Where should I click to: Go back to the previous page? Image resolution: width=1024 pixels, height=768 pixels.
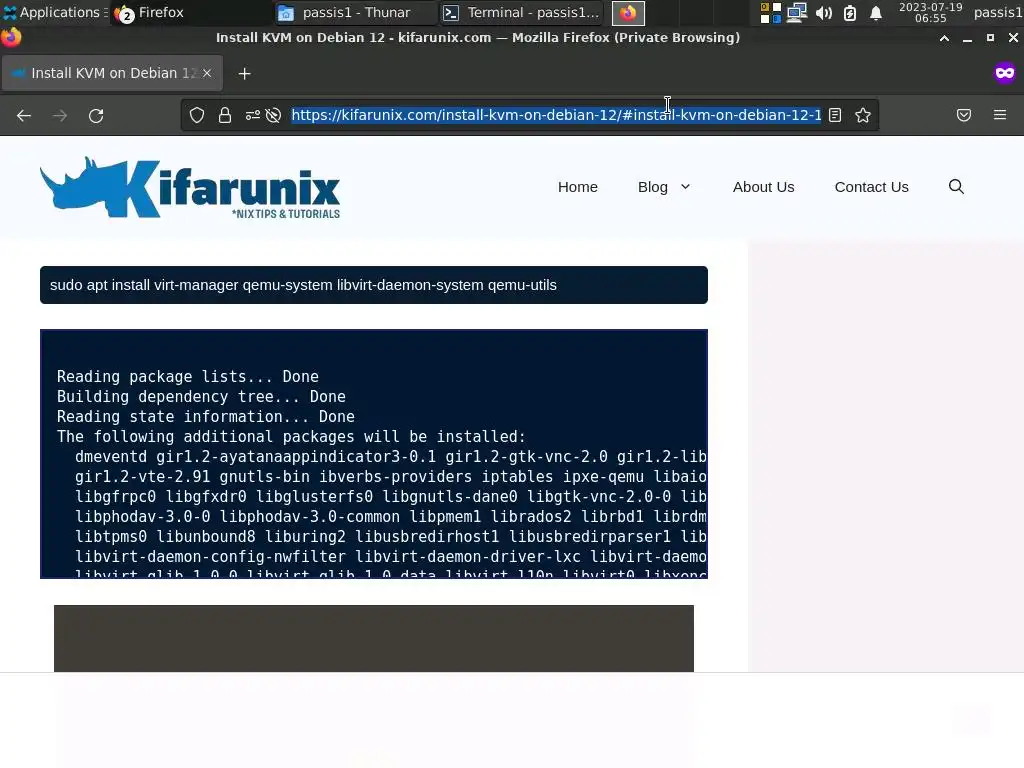click(24, 116)
